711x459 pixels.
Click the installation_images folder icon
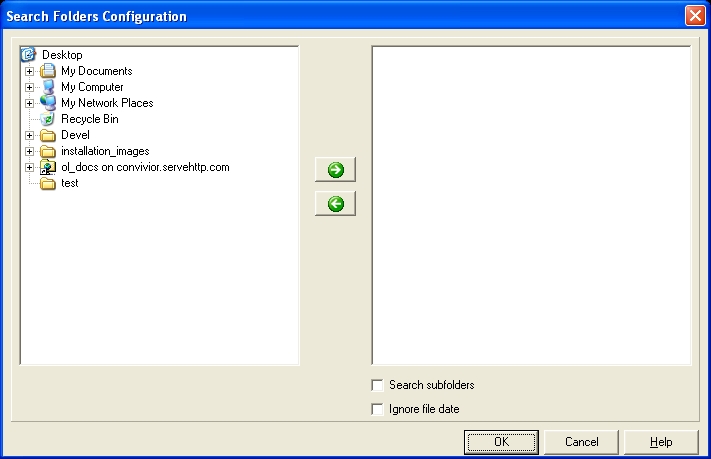coord(48,151)
